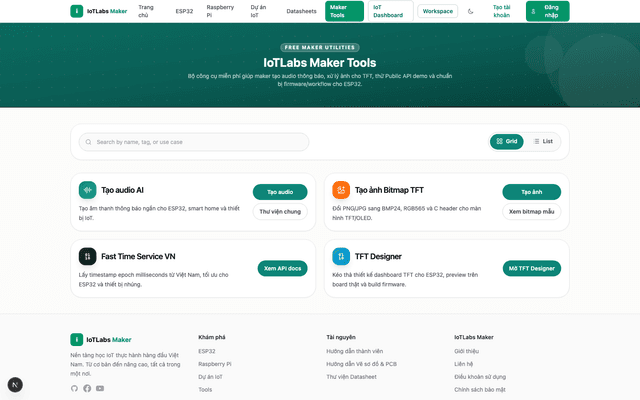Open Liên hệ footer link
Screen dimensions: 640x400
click(x=464, y=364)
